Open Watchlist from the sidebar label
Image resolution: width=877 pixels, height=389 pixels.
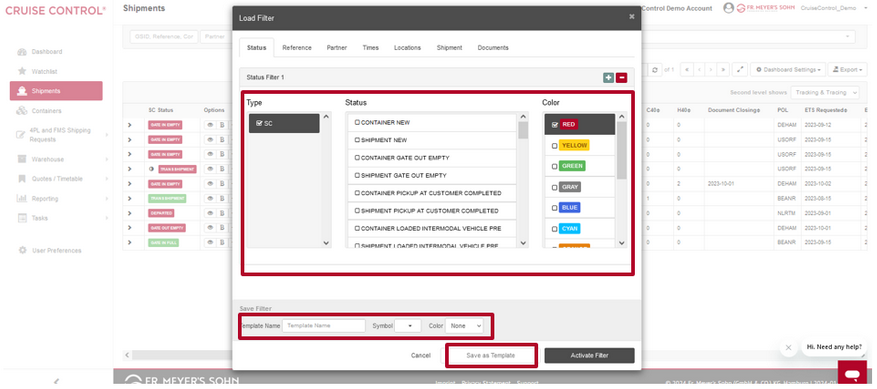(45, 72)
